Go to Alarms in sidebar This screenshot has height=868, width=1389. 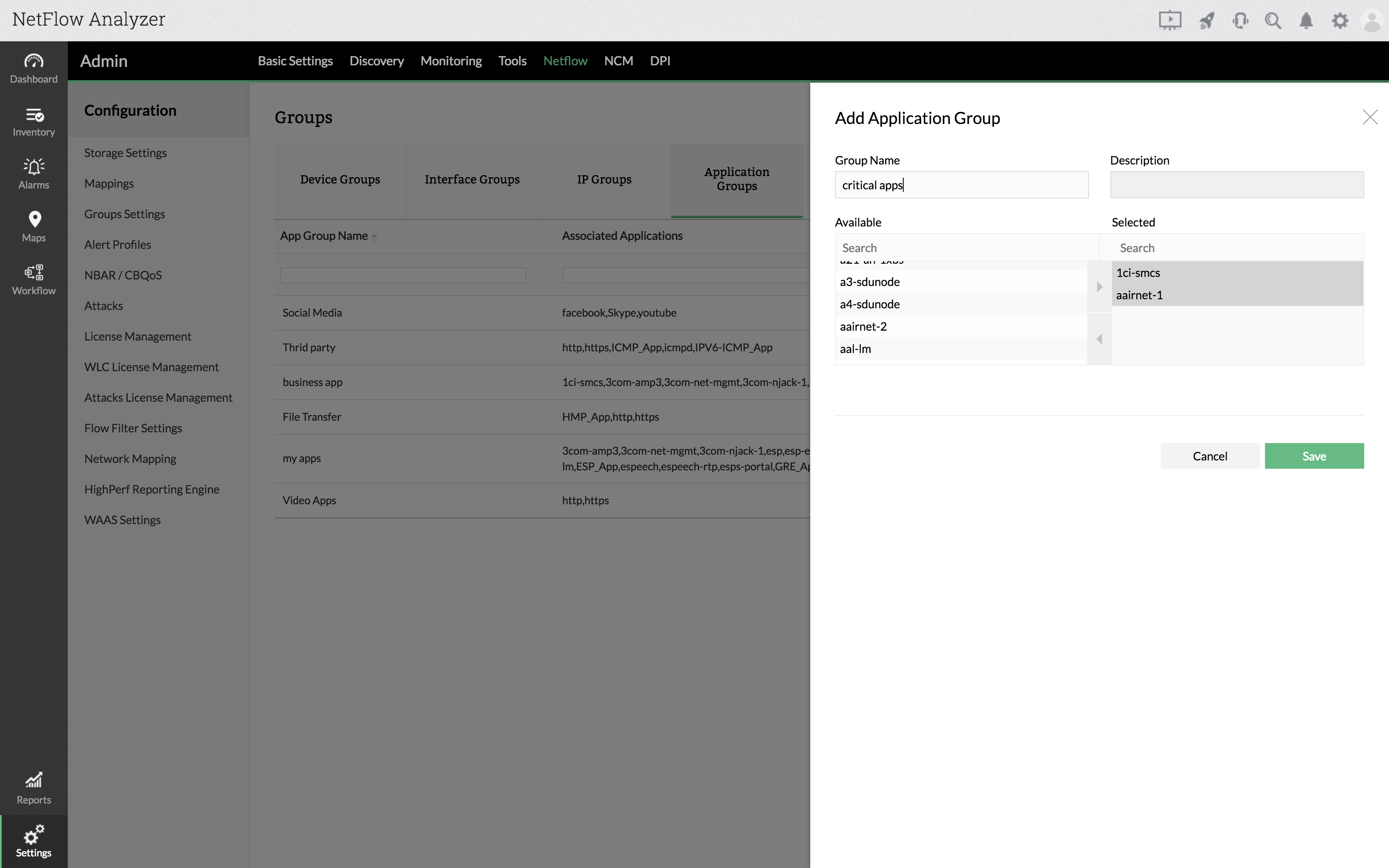coord(33,174)
